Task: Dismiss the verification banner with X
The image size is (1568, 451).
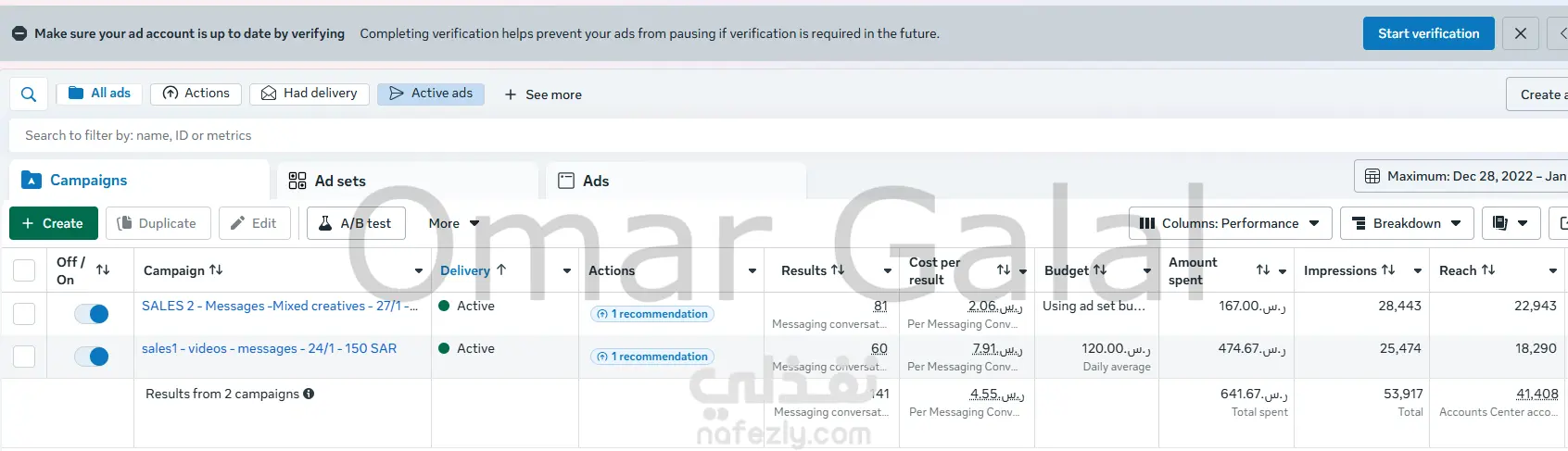Action: [x=1521, y=33]
